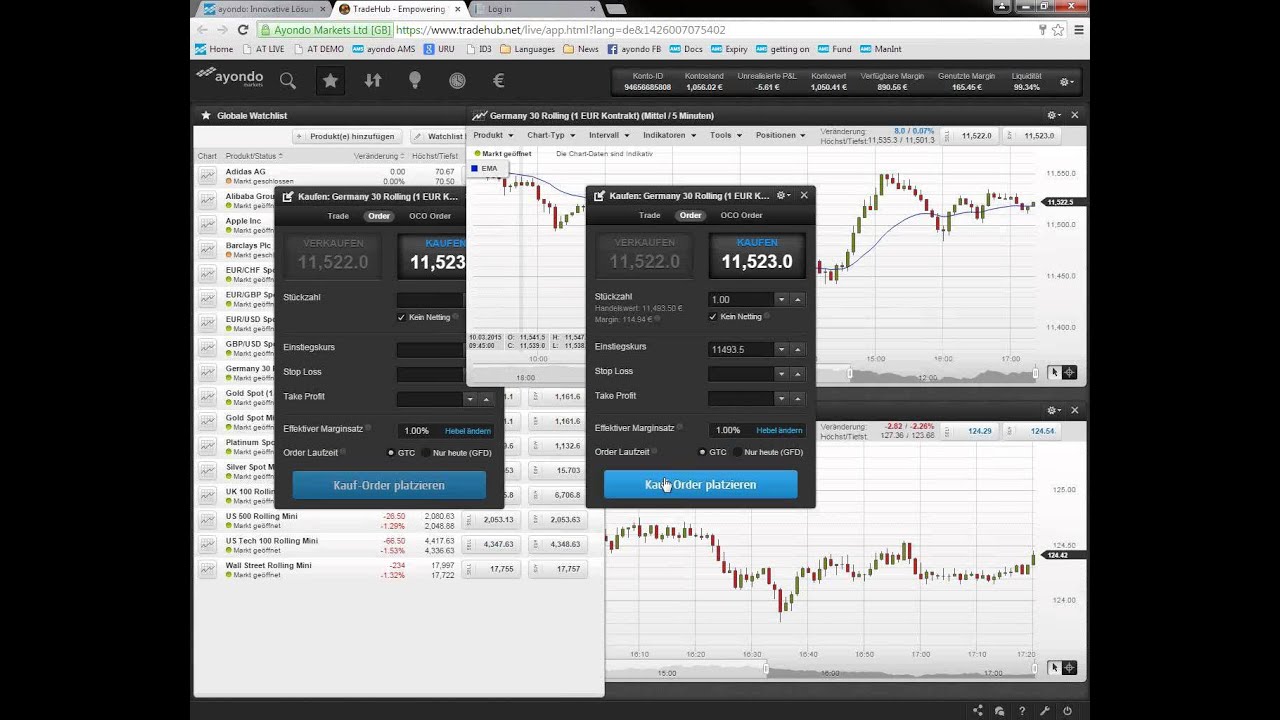Click Kauf-Order platzieren in right dialog

[700, 484]
